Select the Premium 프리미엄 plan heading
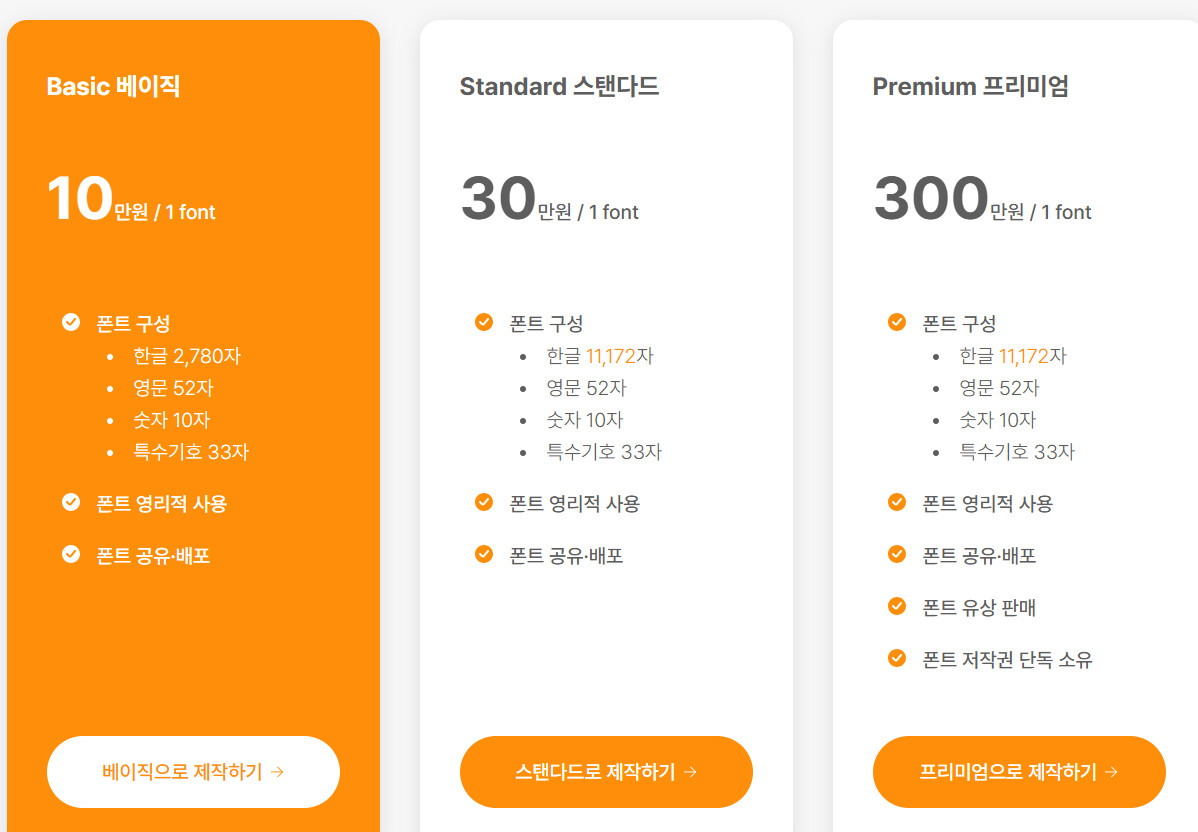This screenshot has height=832, width=1198. (x=970, y=86)
